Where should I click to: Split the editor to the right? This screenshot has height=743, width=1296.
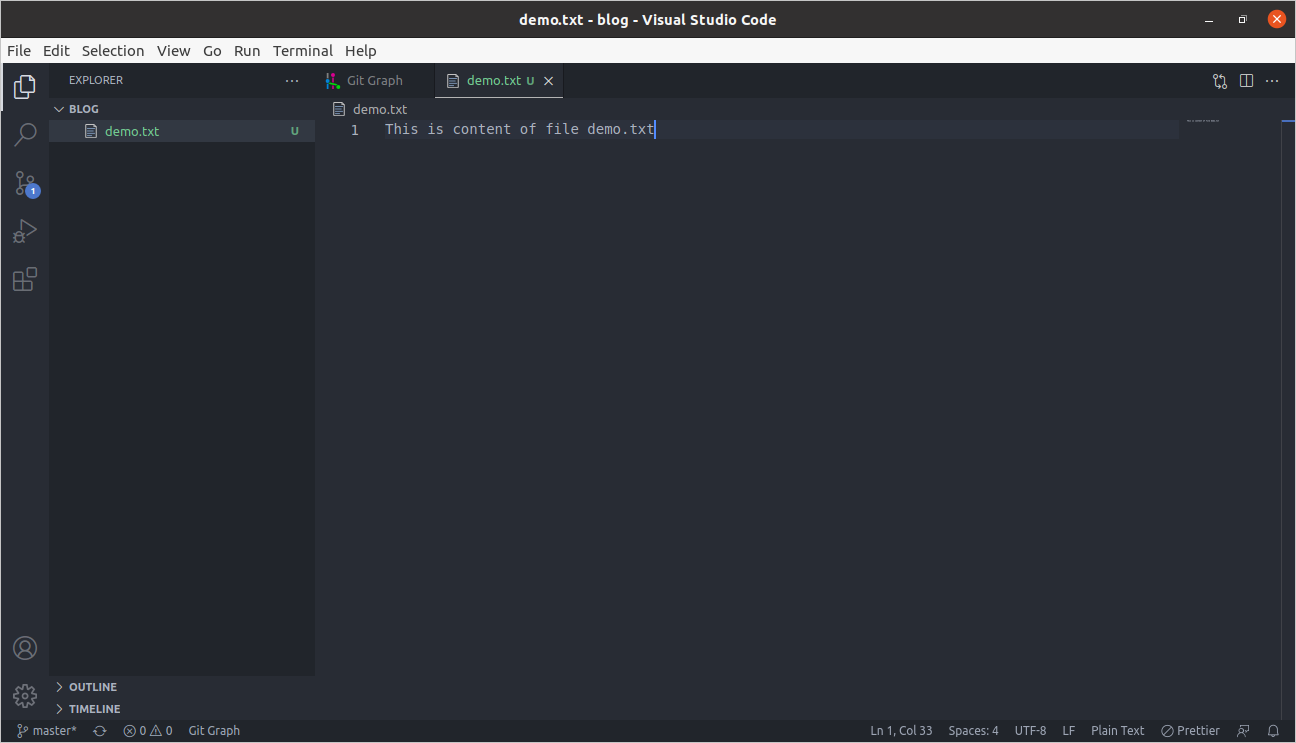(1246, 81)
